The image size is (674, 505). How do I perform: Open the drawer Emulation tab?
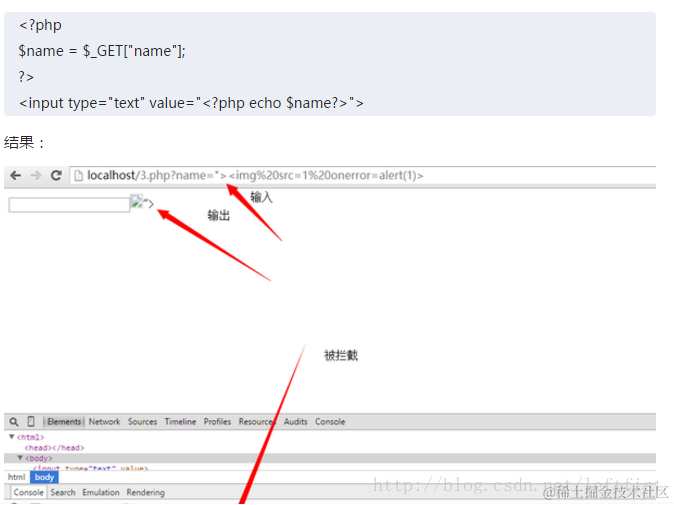tap(101, 493)
